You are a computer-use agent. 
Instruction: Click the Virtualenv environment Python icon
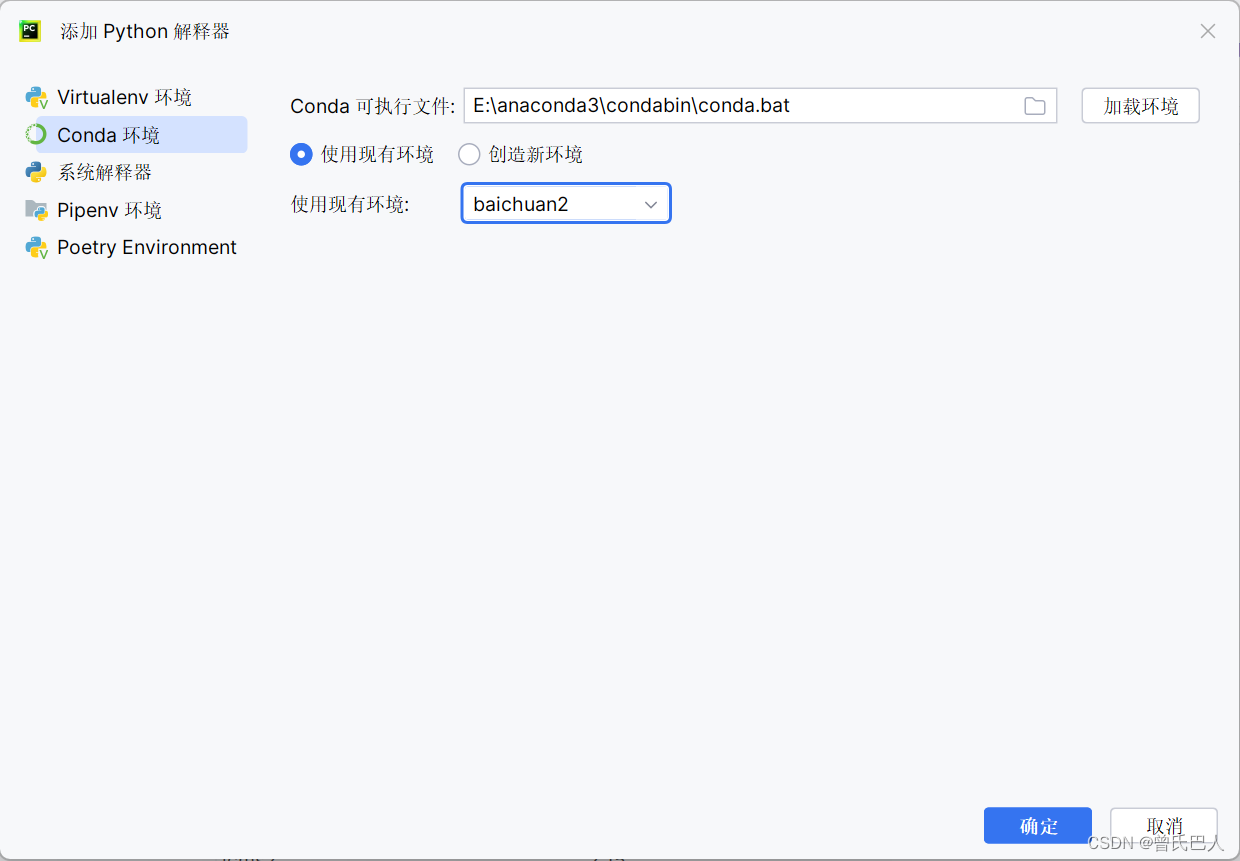click(x=37, y=98)
